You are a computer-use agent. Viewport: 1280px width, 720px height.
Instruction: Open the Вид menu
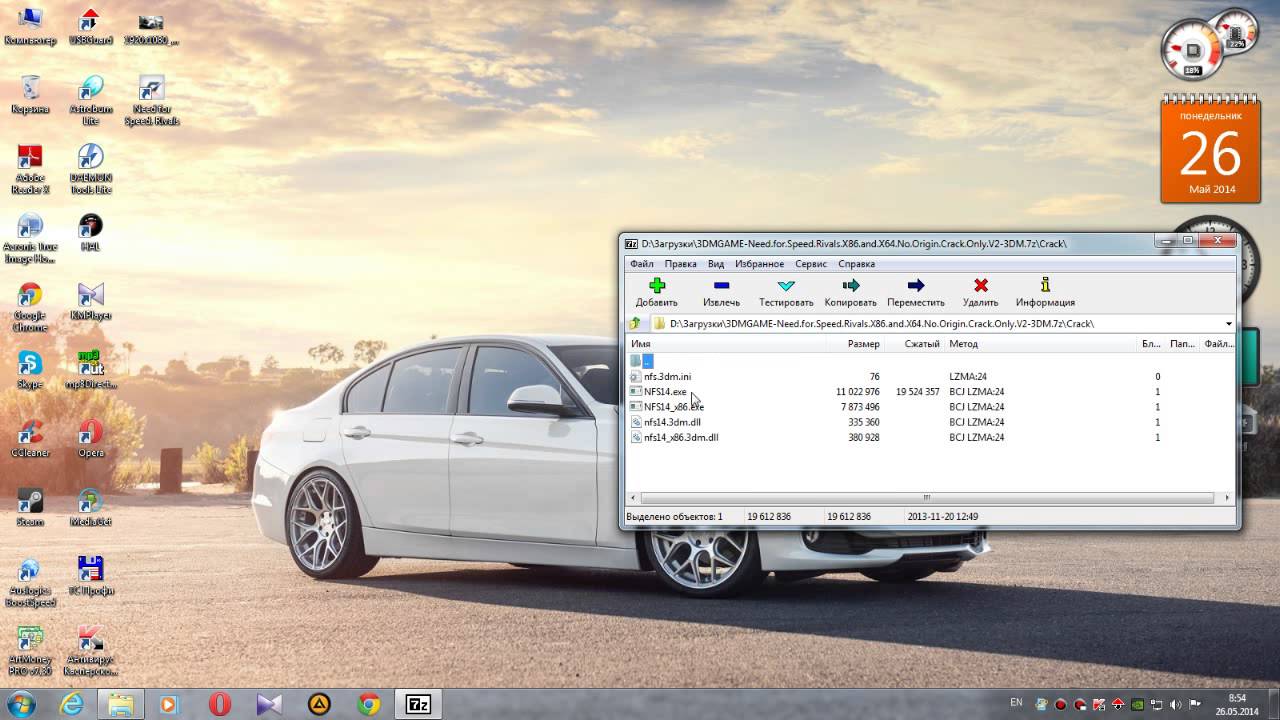pyautogui.click(x=716, y=264)
